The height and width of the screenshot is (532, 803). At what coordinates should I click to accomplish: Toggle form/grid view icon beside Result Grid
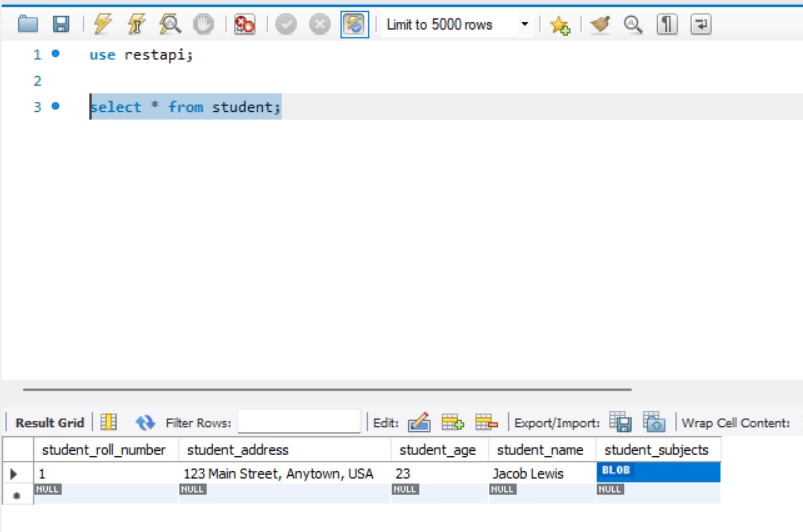[x=109, y=422]
